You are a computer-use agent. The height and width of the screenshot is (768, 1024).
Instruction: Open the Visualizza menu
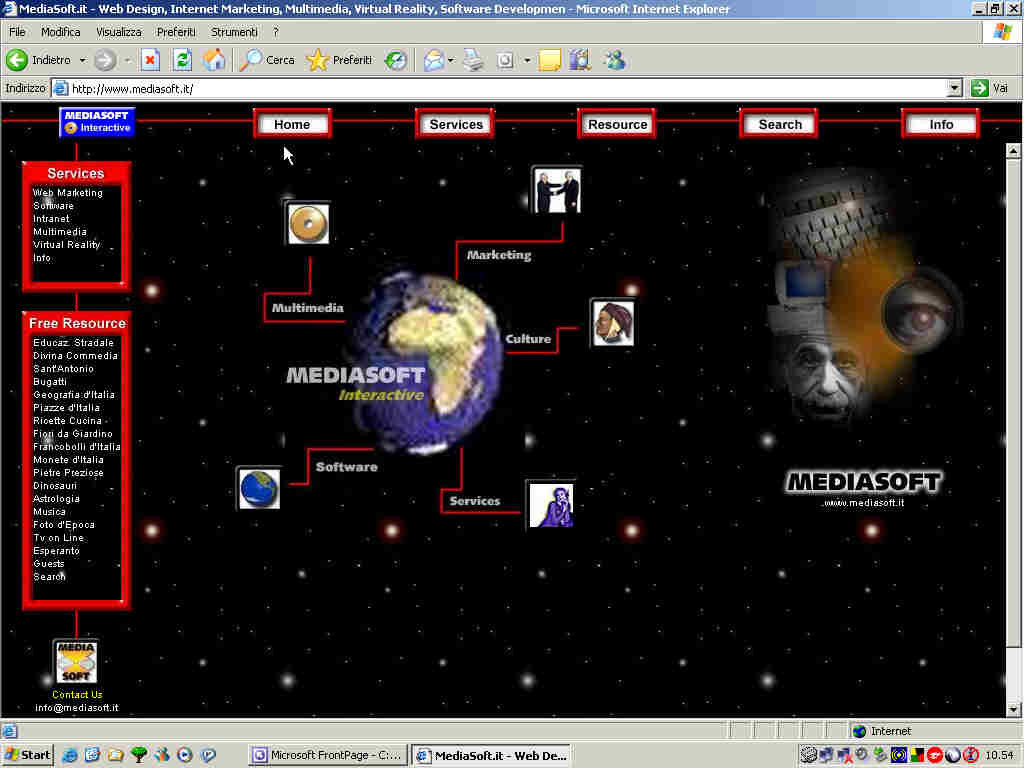(x=118, y=32)
